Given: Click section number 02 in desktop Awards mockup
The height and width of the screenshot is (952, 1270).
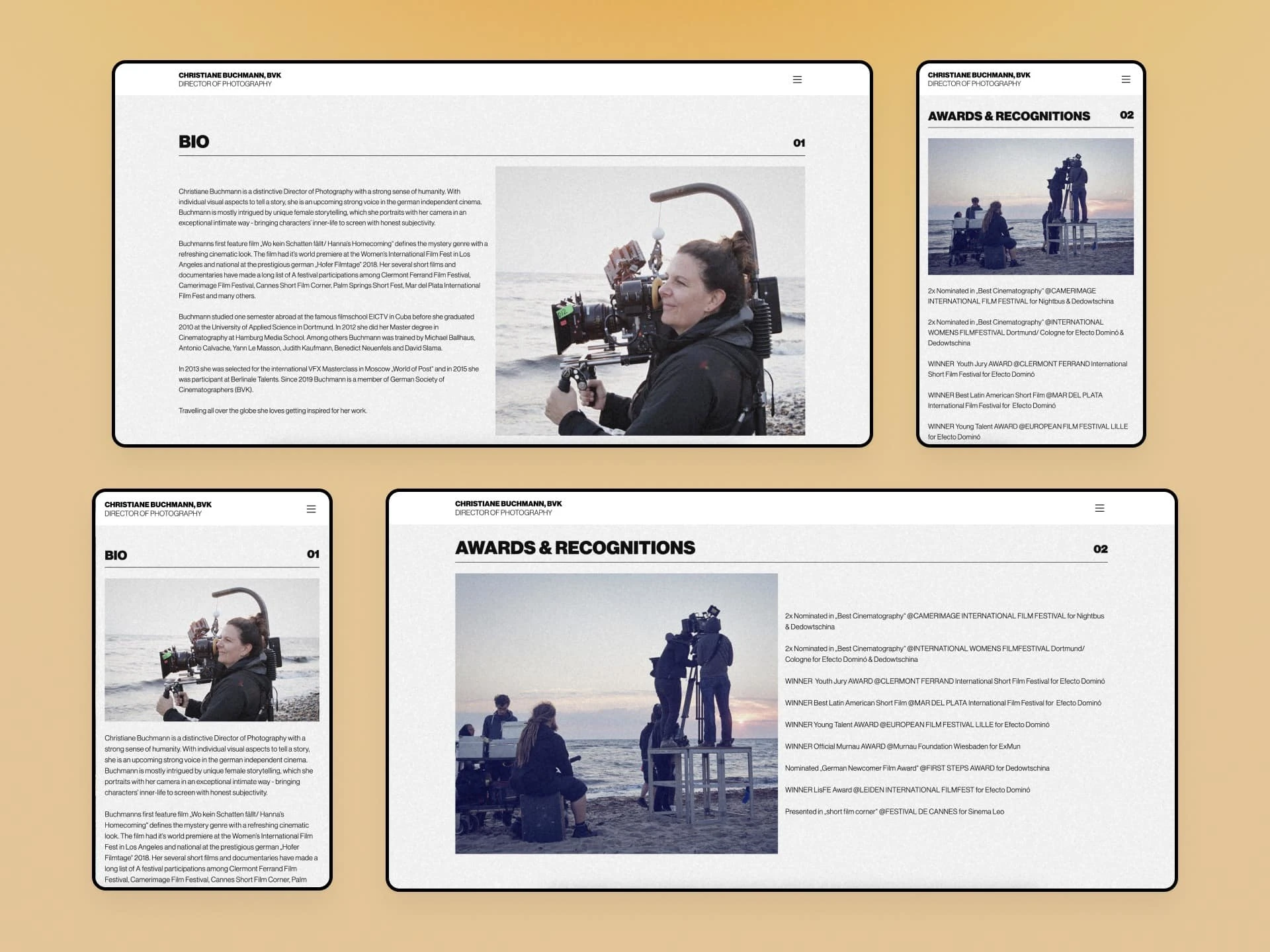Looking at the screenshot, I should [x=1100, y=549].
